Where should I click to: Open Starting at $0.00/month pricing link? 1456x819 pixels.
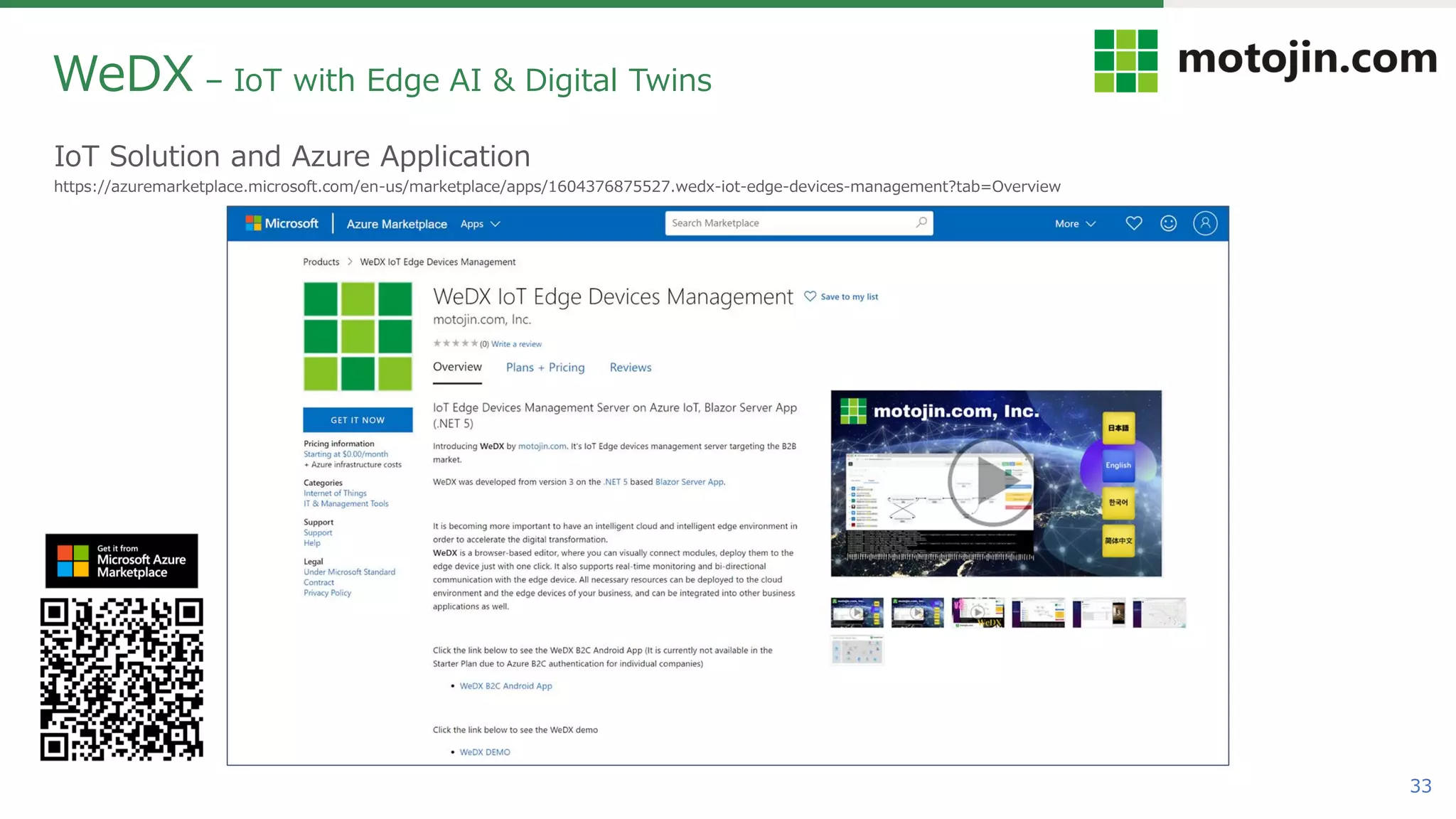pos(346,454)
